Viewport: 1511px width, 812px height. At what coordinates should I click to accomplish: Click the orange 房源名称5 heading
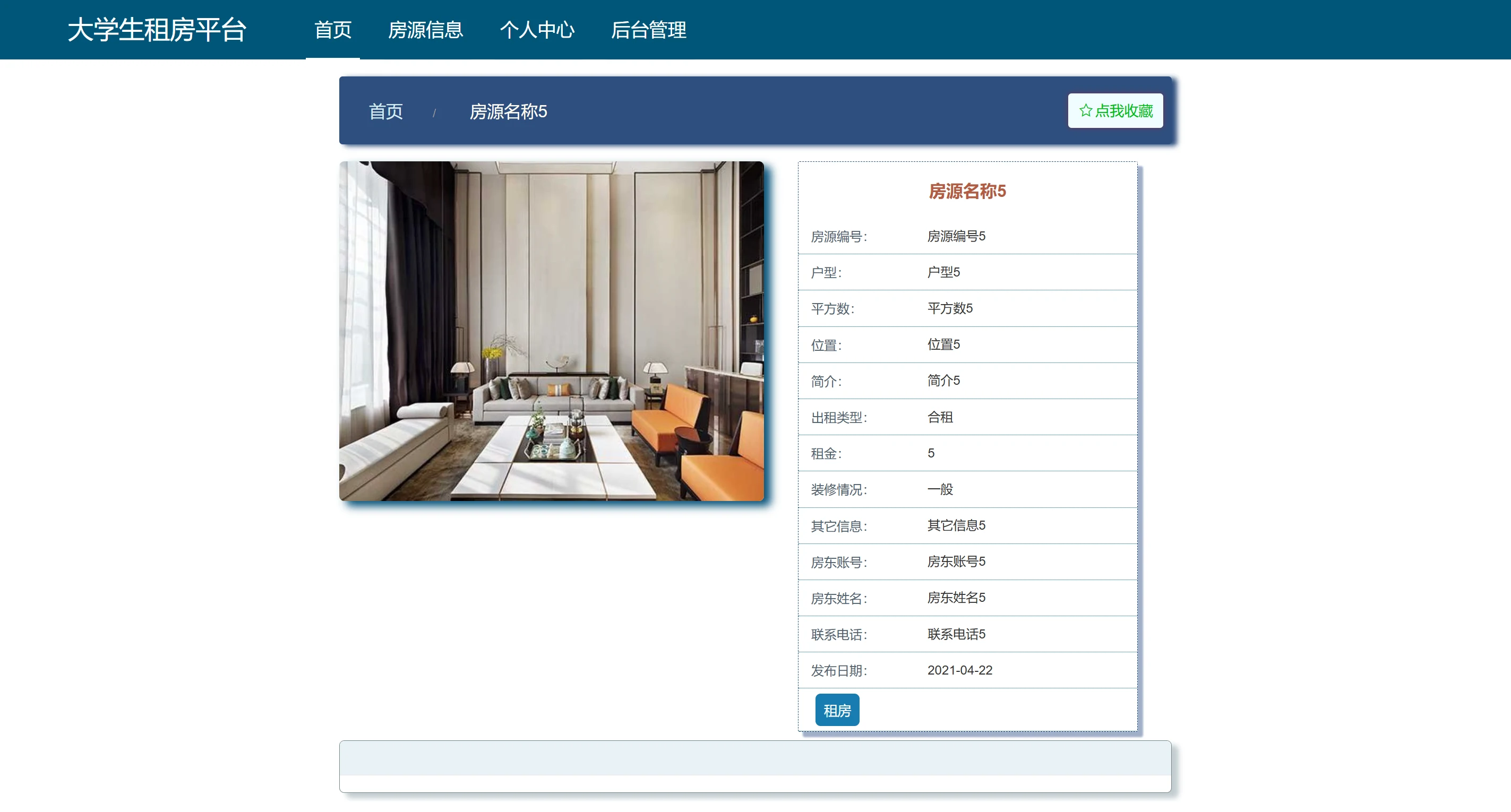tap(967, 191)
